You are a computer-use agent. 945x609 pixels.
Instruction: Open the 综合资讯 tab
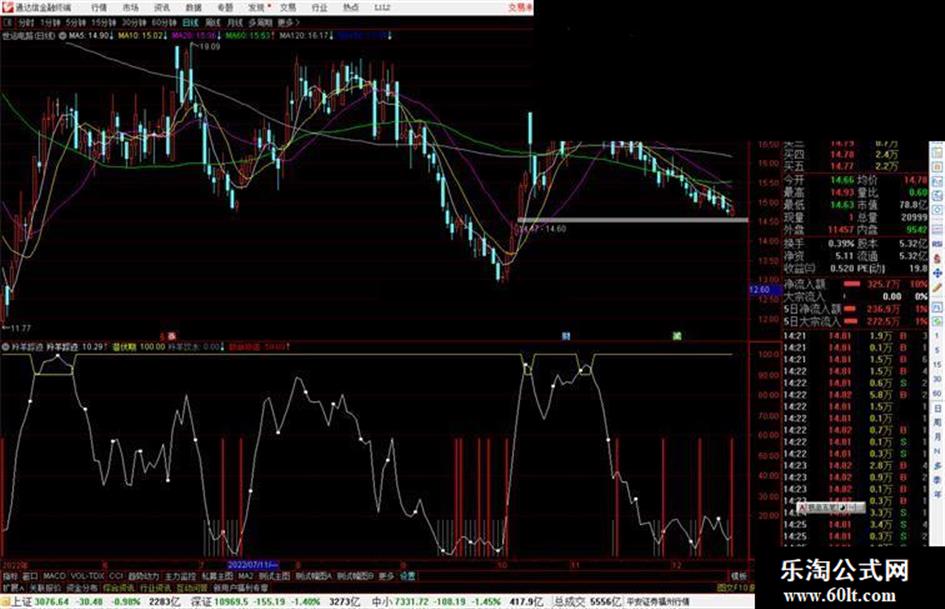click(119, 587)
